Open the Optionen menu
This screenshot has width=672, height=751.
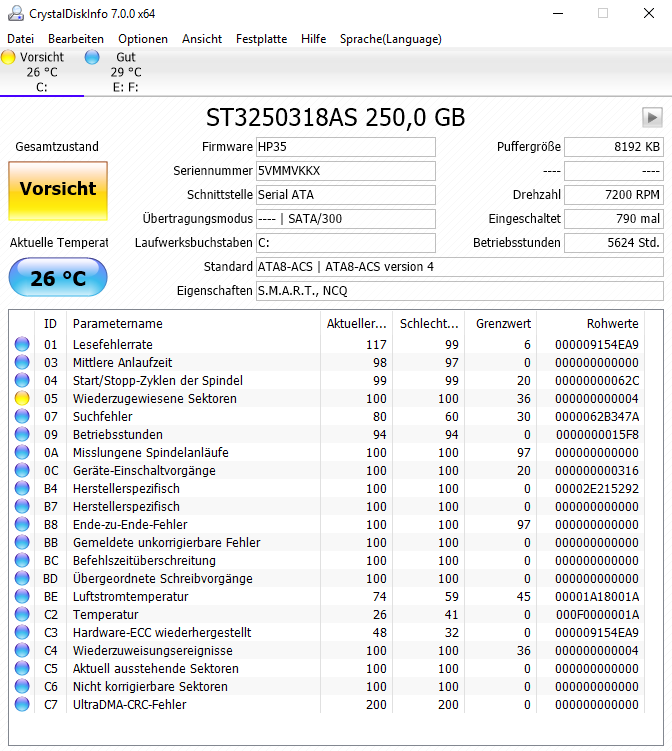click(143, 39)
